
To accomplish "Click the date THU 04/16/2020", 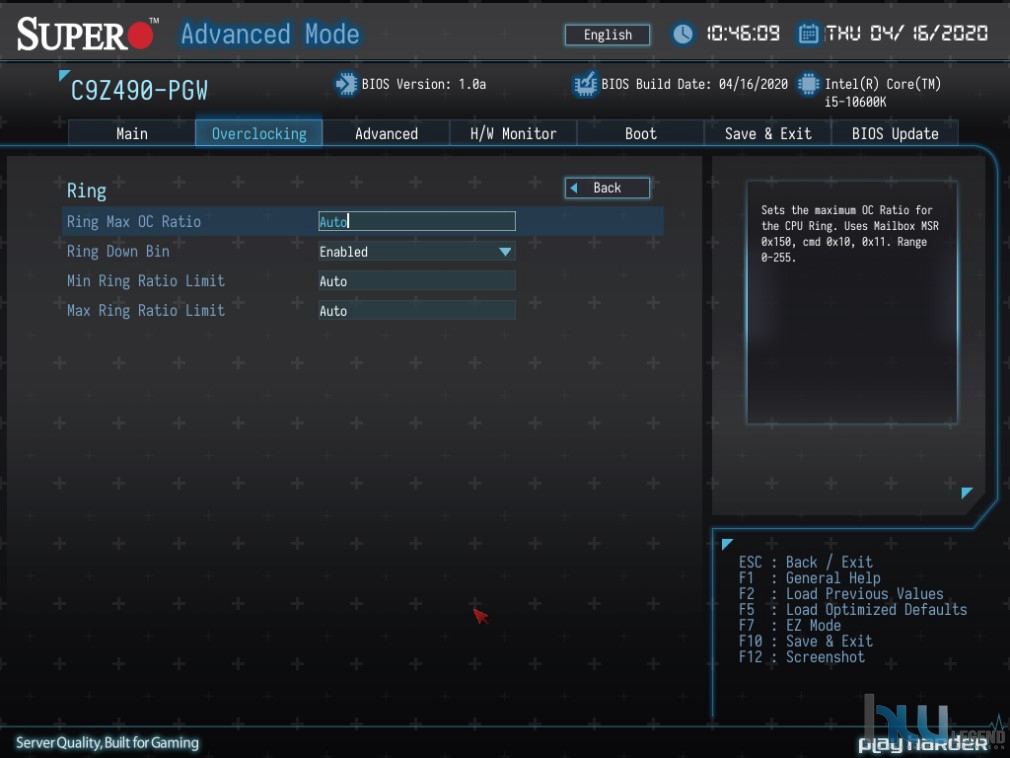I will [x=906, y=33].
